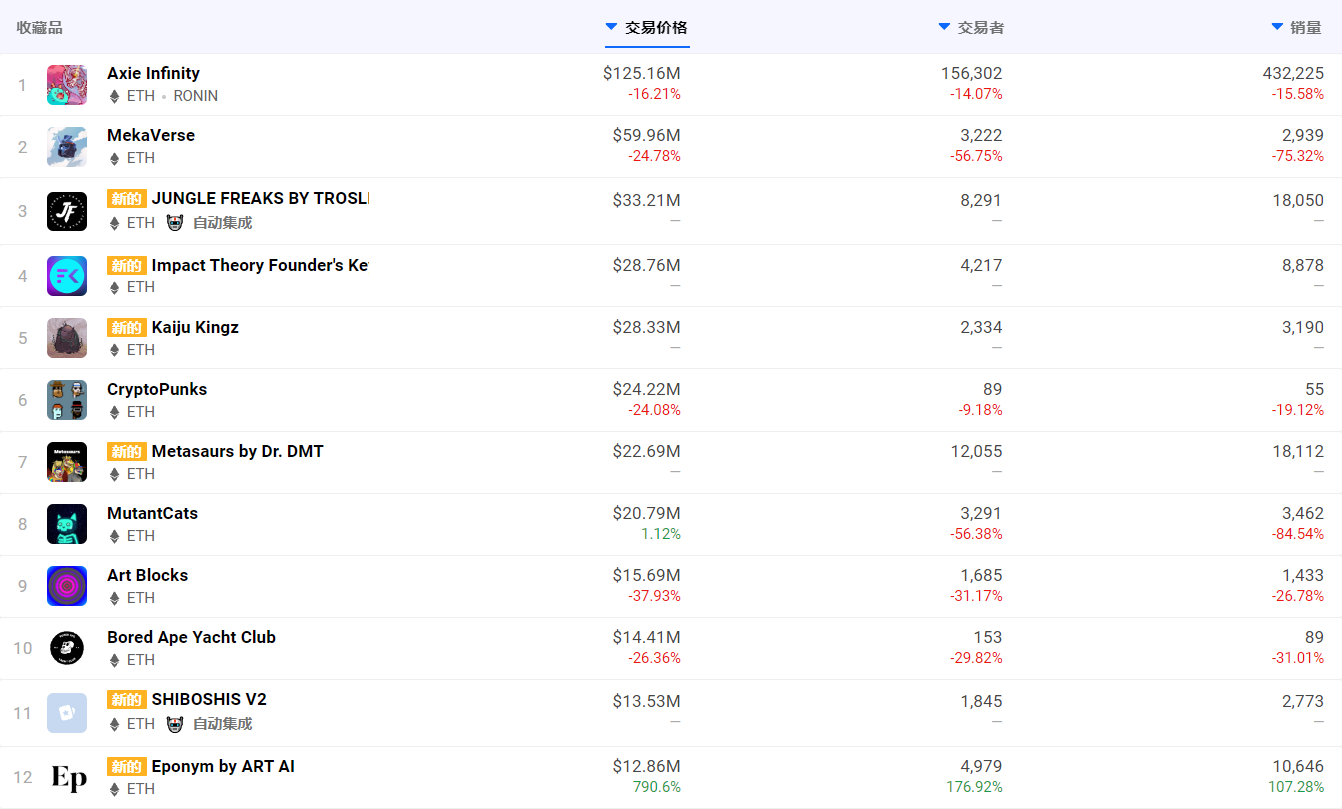Click the 新的 badge on Eponym by ART AI
The width and height of the screenshot is (1342, 809).
point(127,767)
